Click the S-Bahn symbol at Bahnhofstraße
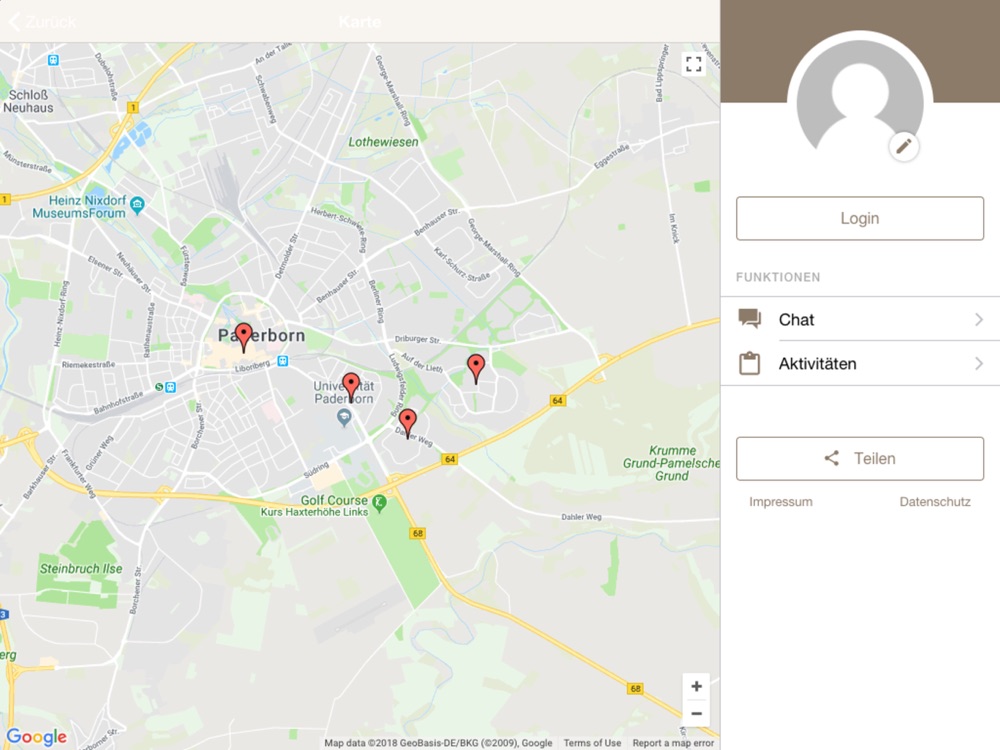This screenshot has width=1000, height=750. click(x=159, y=387)
